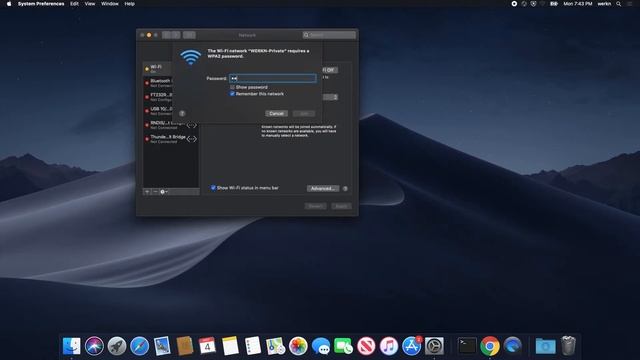Launch Siri from the Dock
640x360 pixels.
coord(94,346)
